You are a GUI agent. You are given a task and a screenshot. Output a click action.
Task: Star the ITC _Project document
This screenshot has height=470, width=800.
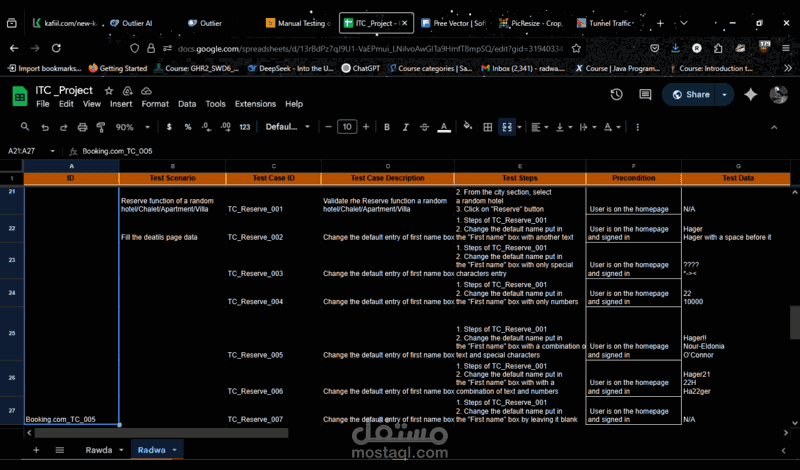[x=109, y=91]
